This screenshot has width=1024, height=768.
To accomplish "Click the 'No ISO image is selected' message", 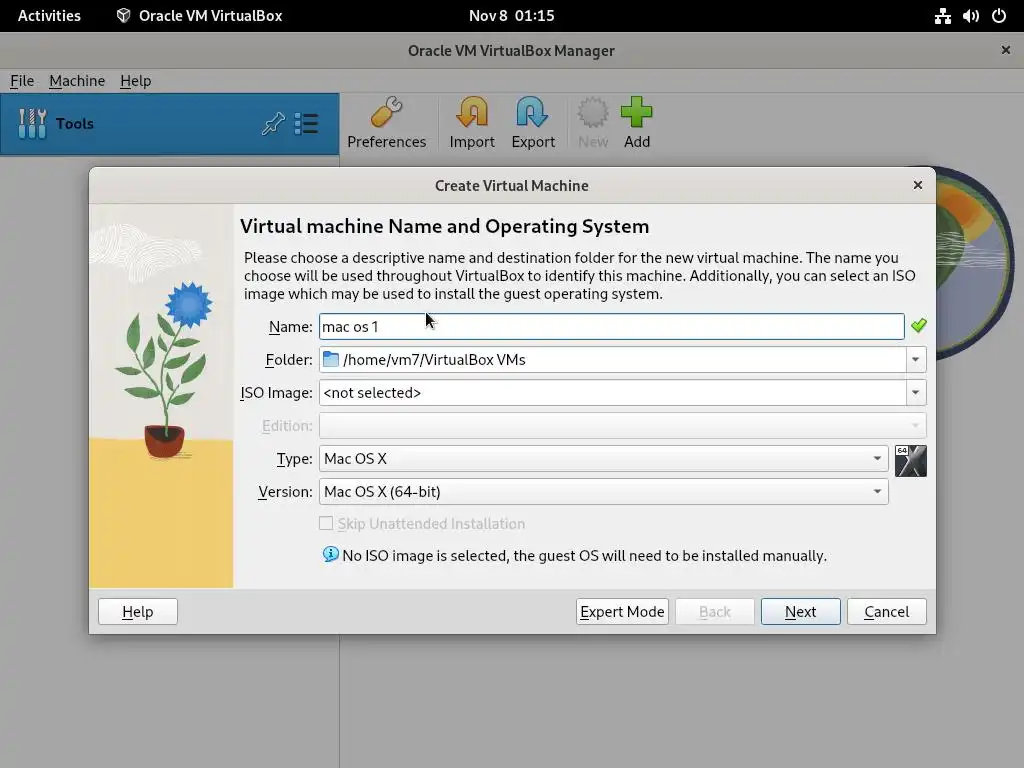I will pyautogui.click(x=584, y=556).
